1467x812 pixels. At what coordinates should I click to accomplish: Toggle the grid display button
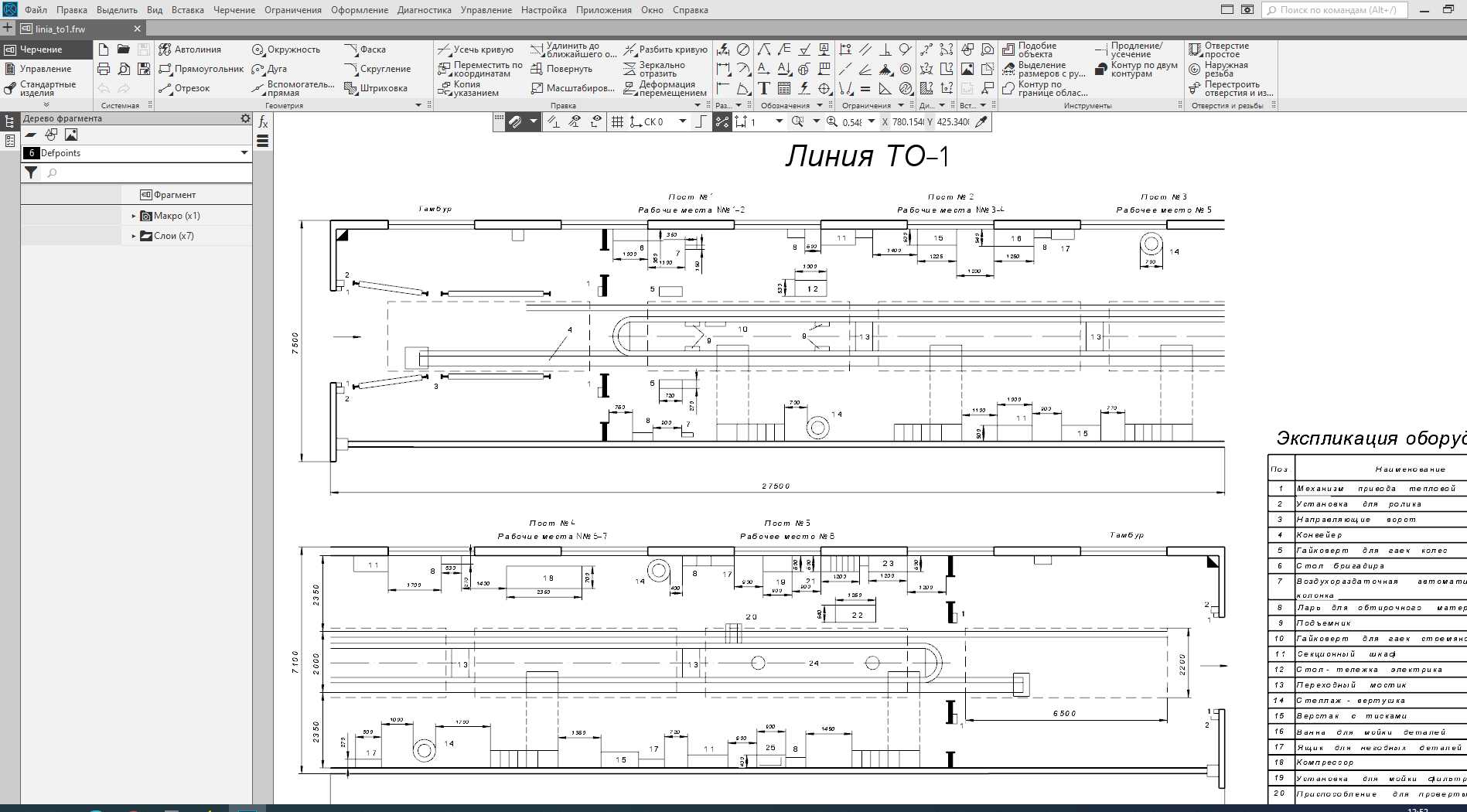tap(617, 121)
